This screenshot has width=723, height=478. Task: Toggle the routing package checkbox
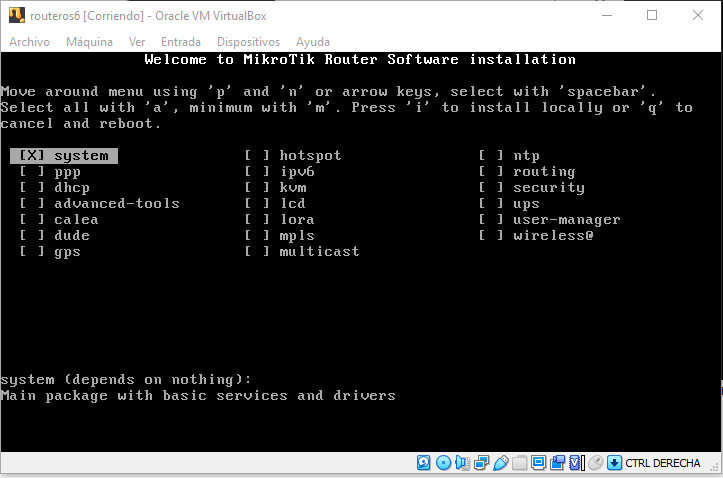click(491, 172)
